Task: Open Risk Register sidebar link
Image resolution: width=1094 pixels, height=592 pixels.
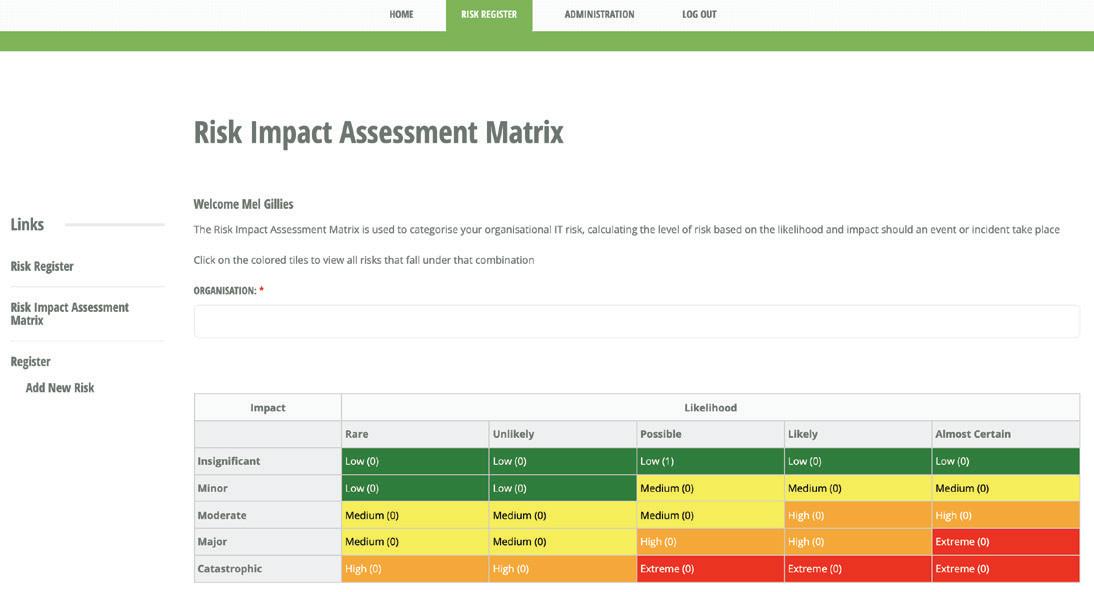Action: click(x=42, y=267)
